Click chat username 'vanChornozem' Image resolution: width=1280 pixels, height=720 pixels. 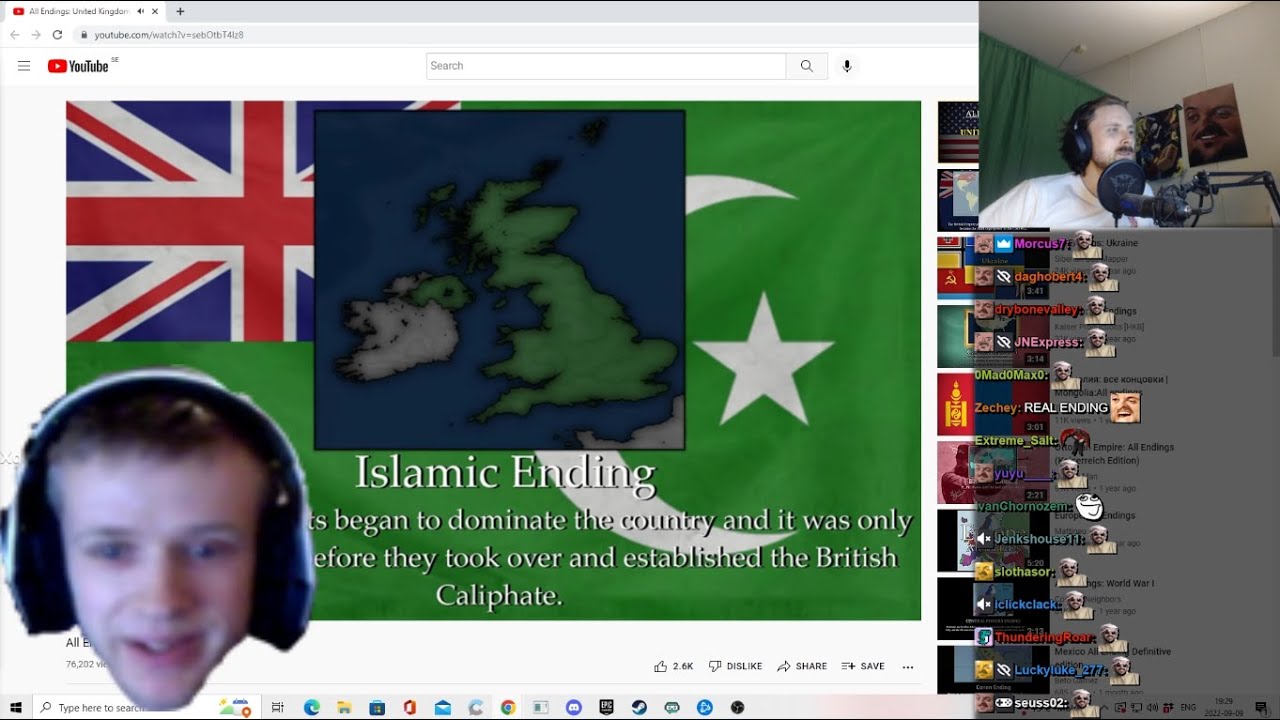pos(1024,506)
